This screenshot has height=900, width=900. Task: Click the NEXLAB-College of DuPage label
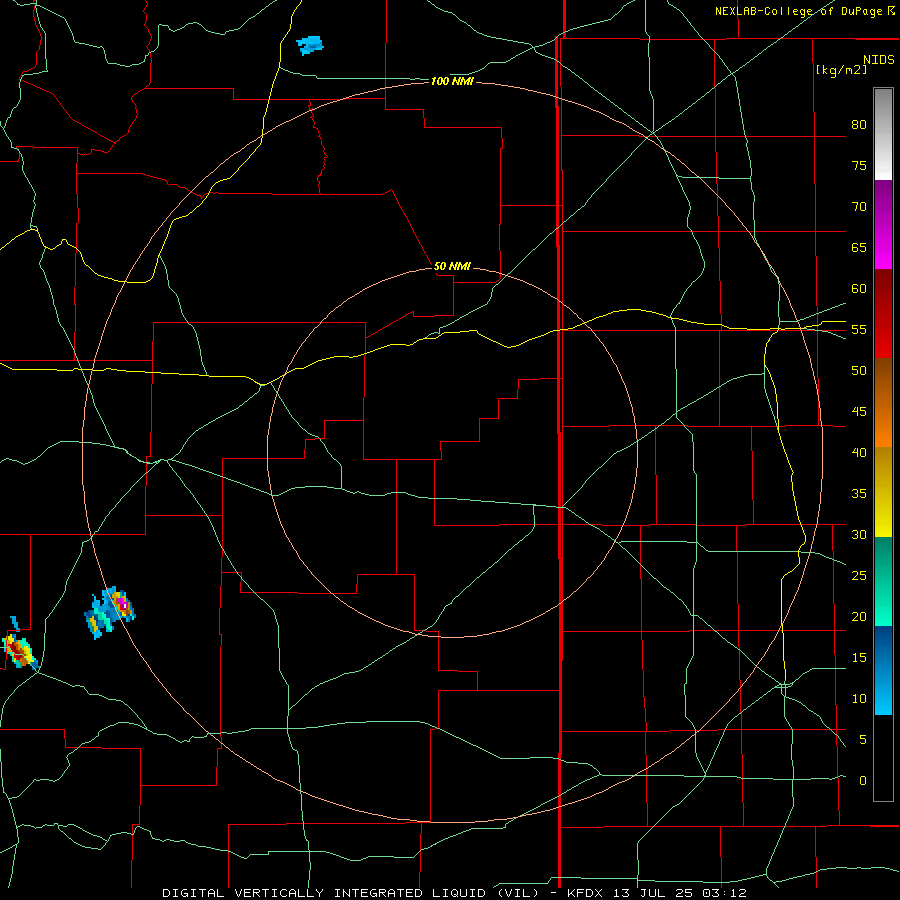coord(800,11)
